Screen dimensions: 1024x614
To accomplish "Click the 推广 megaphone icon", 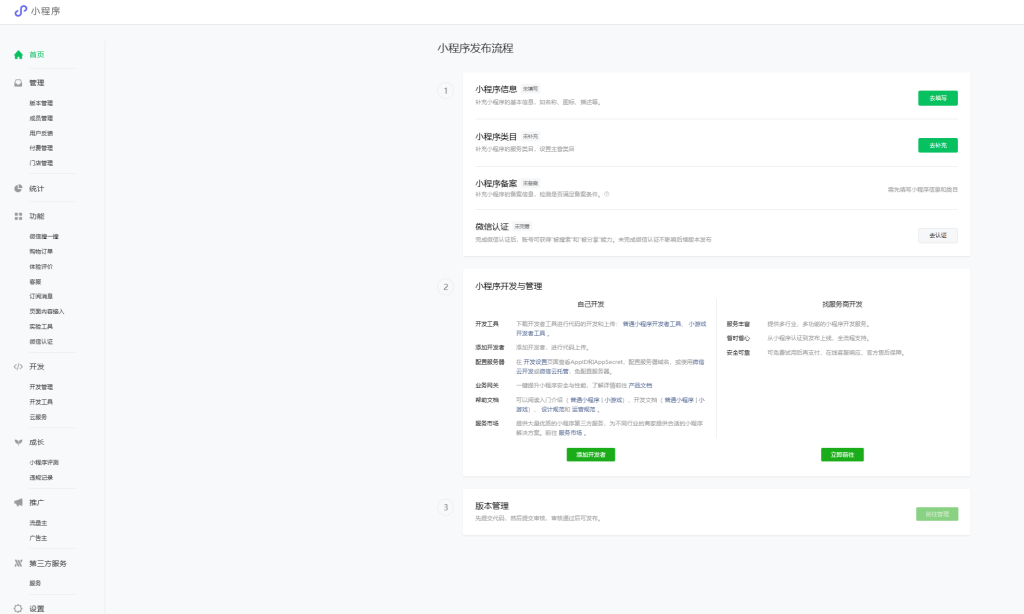I will click(x=17, y=502).
